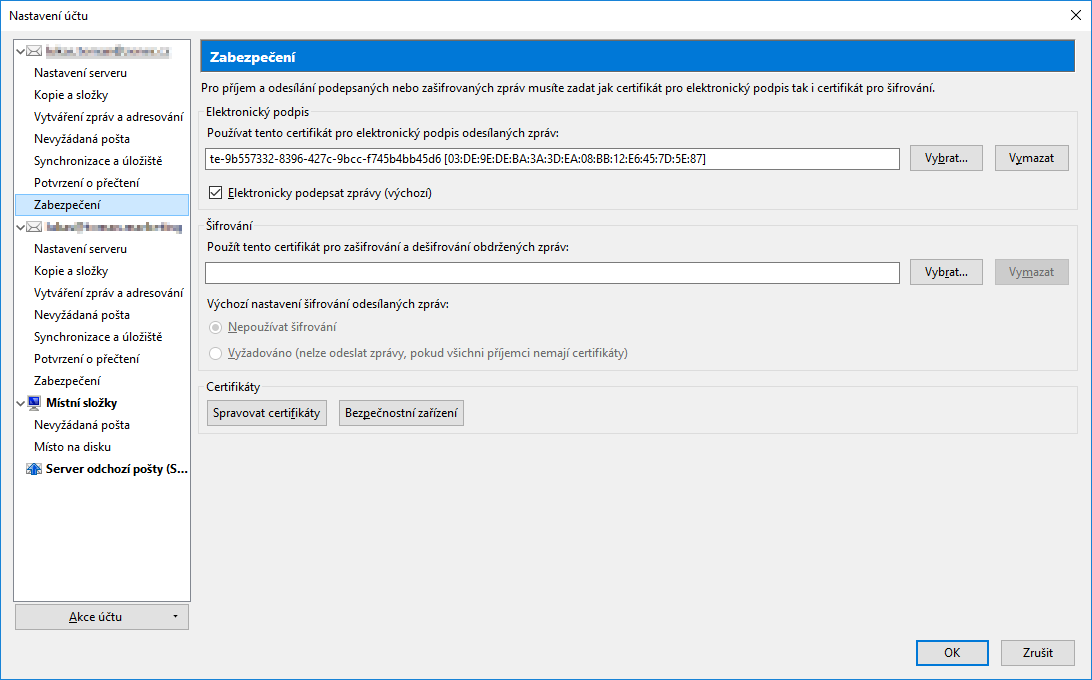Open Spravovat certifikáty
1092x680 pixels.
click(267, 413)
